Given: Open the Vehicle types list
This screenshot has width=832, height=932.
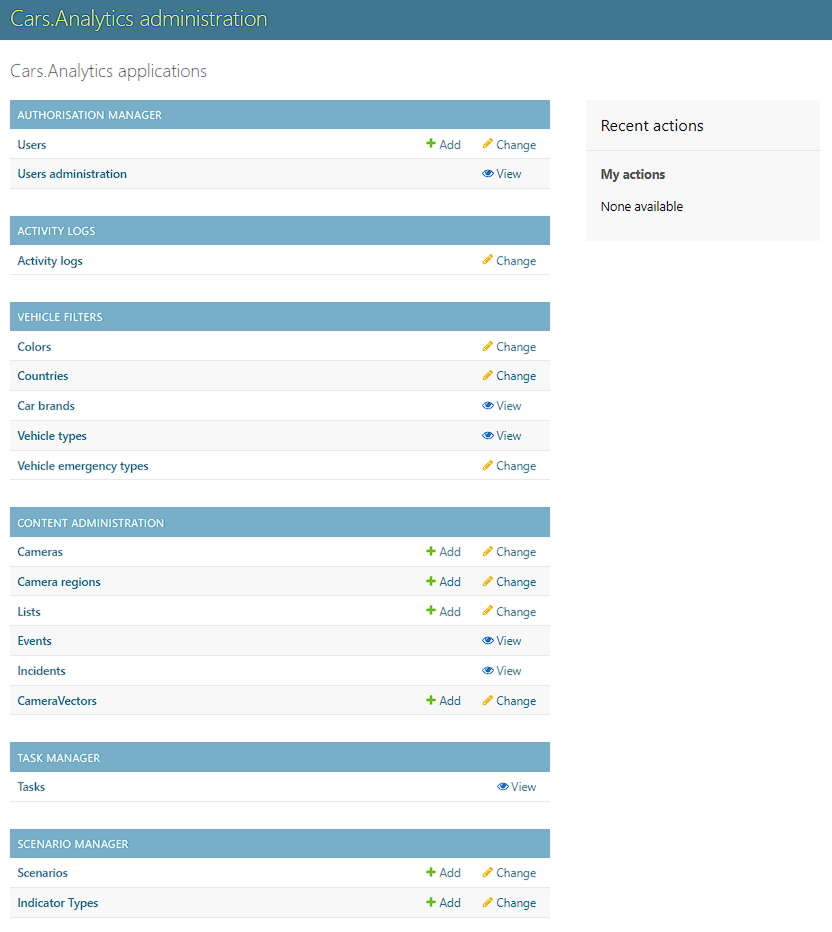Looking at the screenshot, I should tap(51, 435).
